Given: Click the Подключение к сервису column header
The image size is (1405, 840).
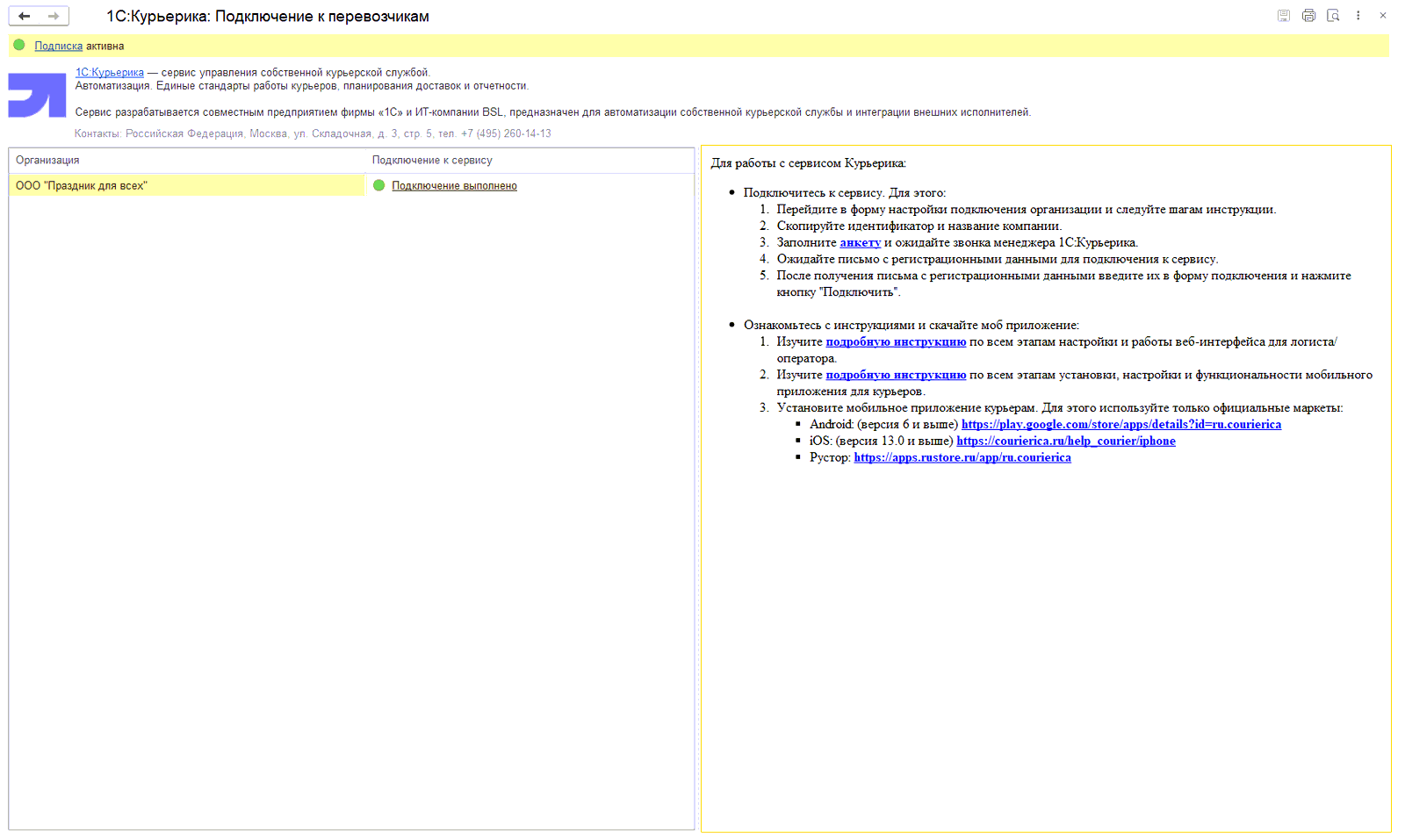Looking at the screenshot, I should click(x=432, y=161).
